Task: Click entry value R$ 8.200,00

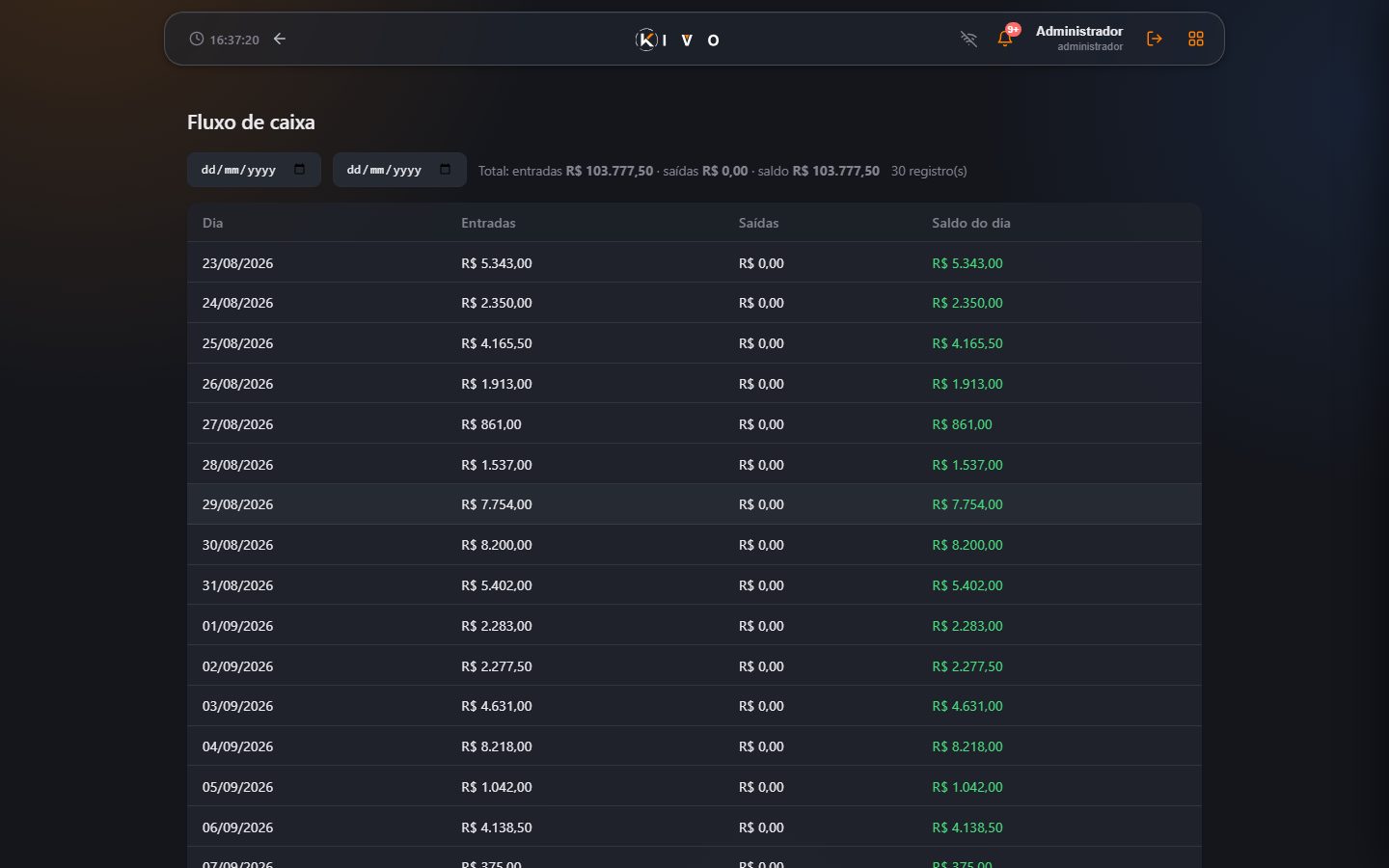Action: click(x=496, y=545)
